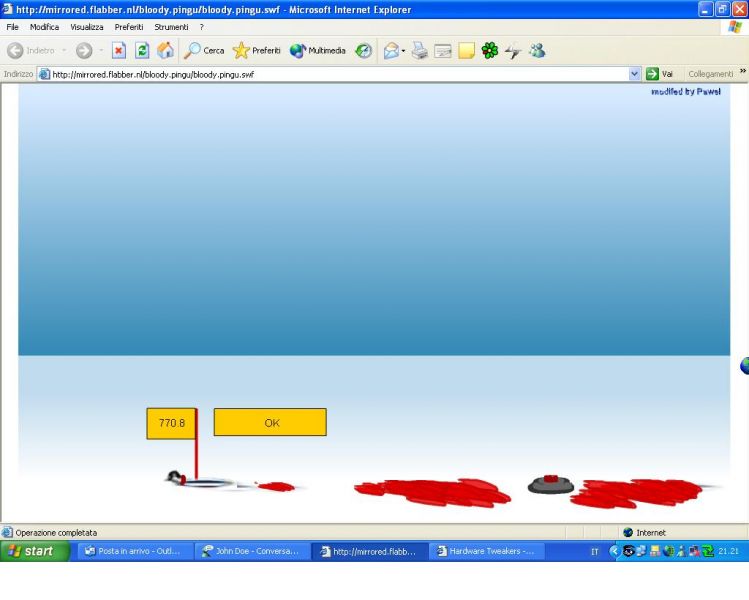This screenshot has height=600, width=749.
Task: Open Multimedia toolbar button
Action: [318, 51]
